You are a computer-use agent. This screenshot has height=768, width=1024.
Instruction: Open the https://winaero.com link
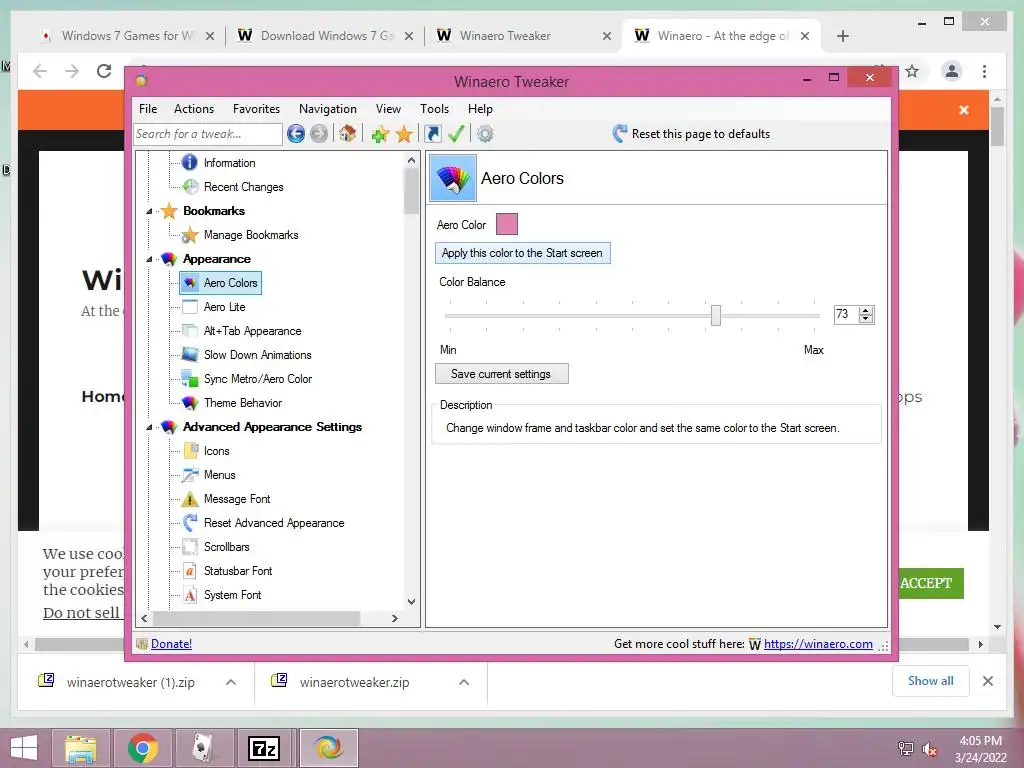pos(818,644)
